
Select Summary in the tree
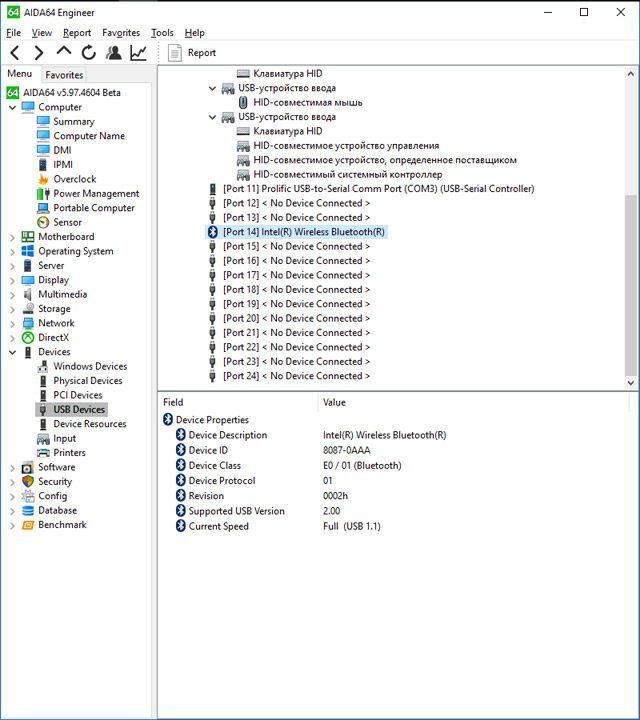coord(73,122)
